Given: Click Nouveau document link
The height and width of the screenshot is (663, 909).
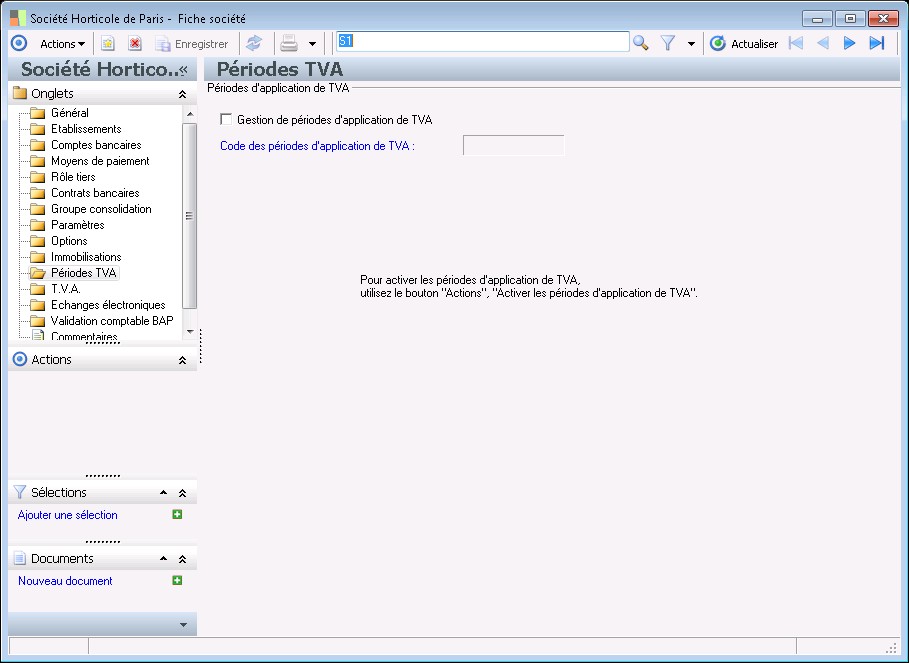Looking at the screenshot, I should coord(66,581).
